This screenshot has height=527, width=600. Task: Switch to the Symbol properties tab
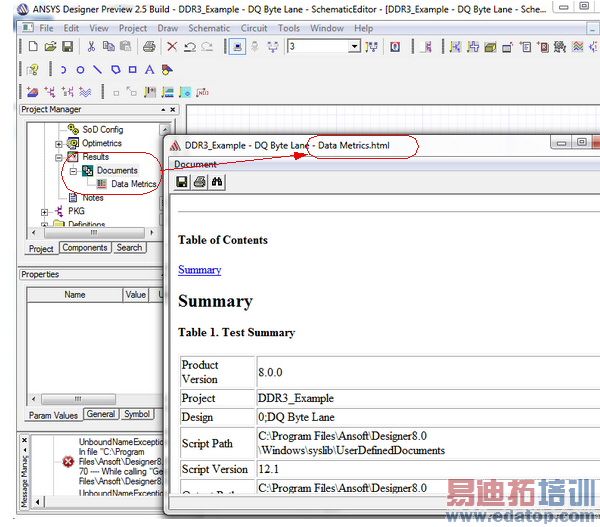[x=137, y=414]
